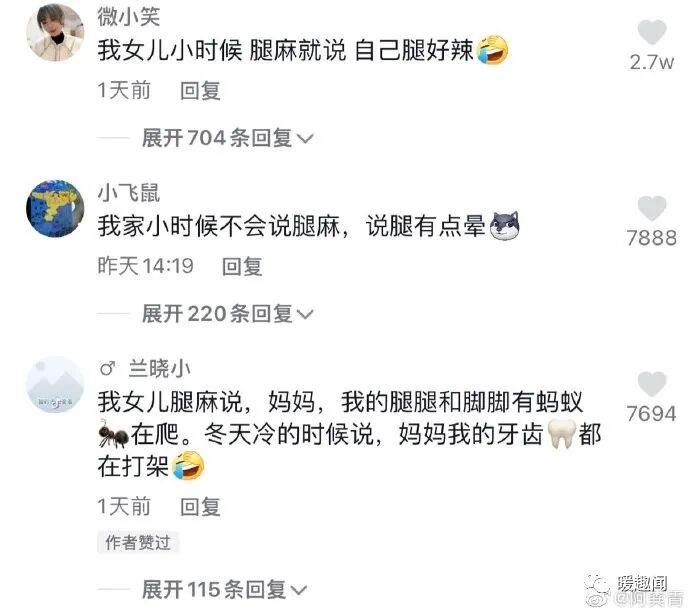Open 小飞鼠's profile avatar

pyautogui.click(x=55, y=208)
